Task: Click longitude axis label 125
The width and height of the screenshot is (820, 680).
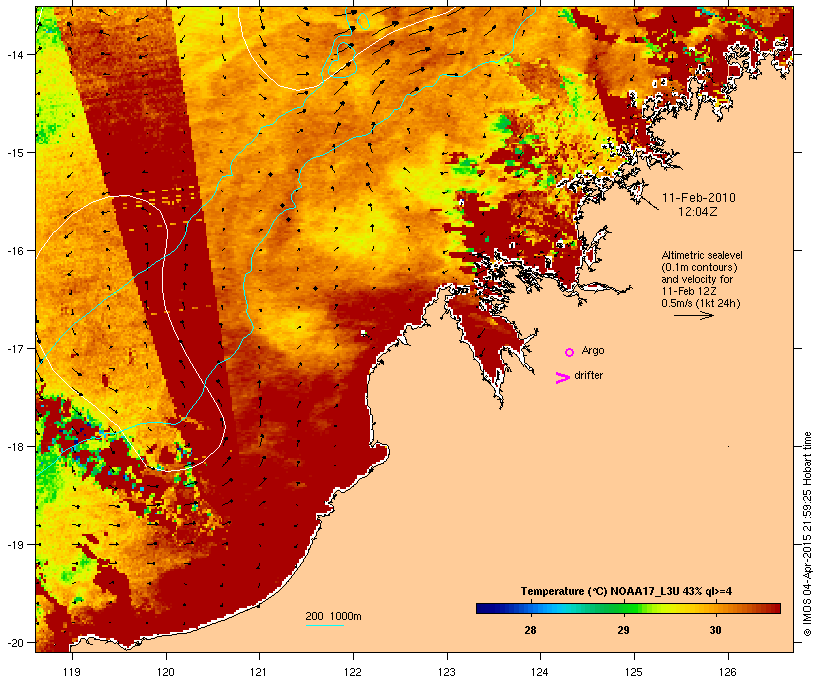Action: 634,672
